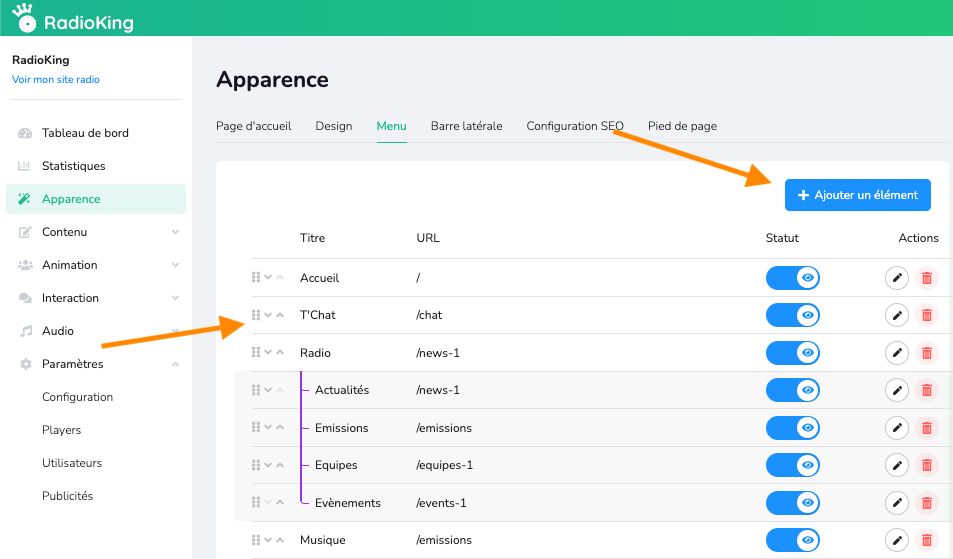
Task: Move T'Chat item down with arrow
Action: point(268,315)
